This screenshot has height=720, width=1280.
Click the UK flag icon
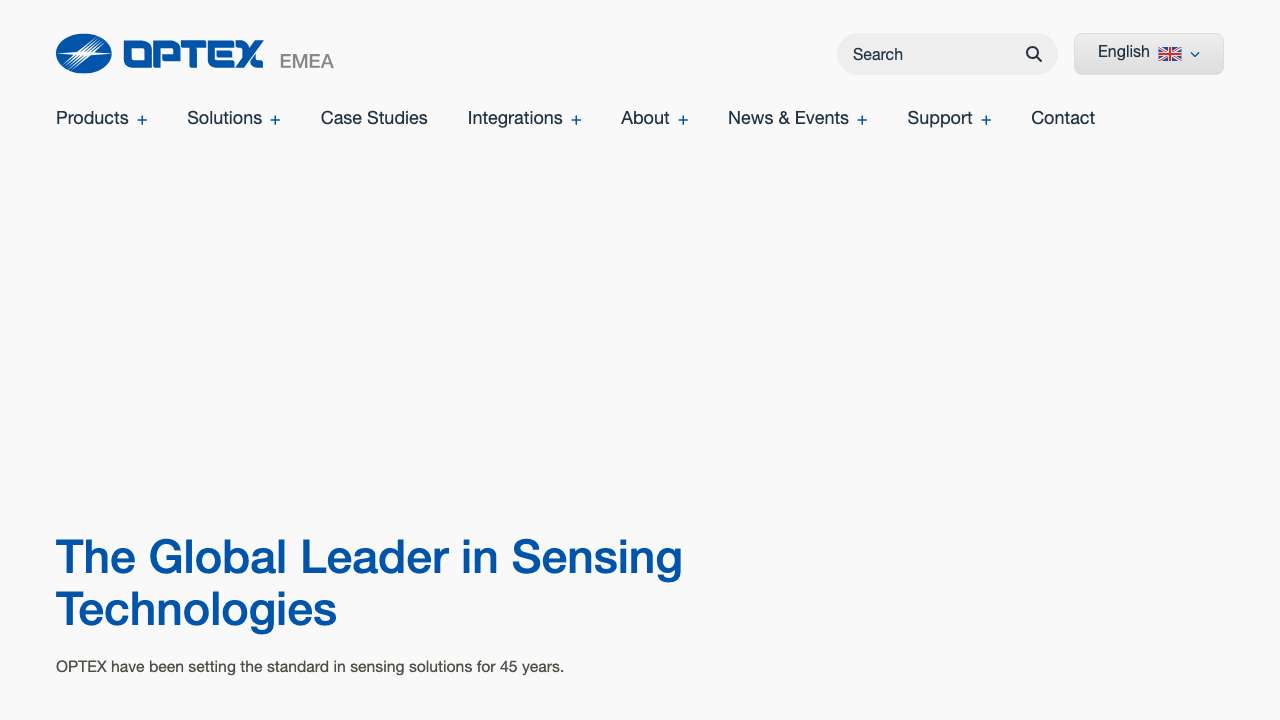coord(1170,54)
